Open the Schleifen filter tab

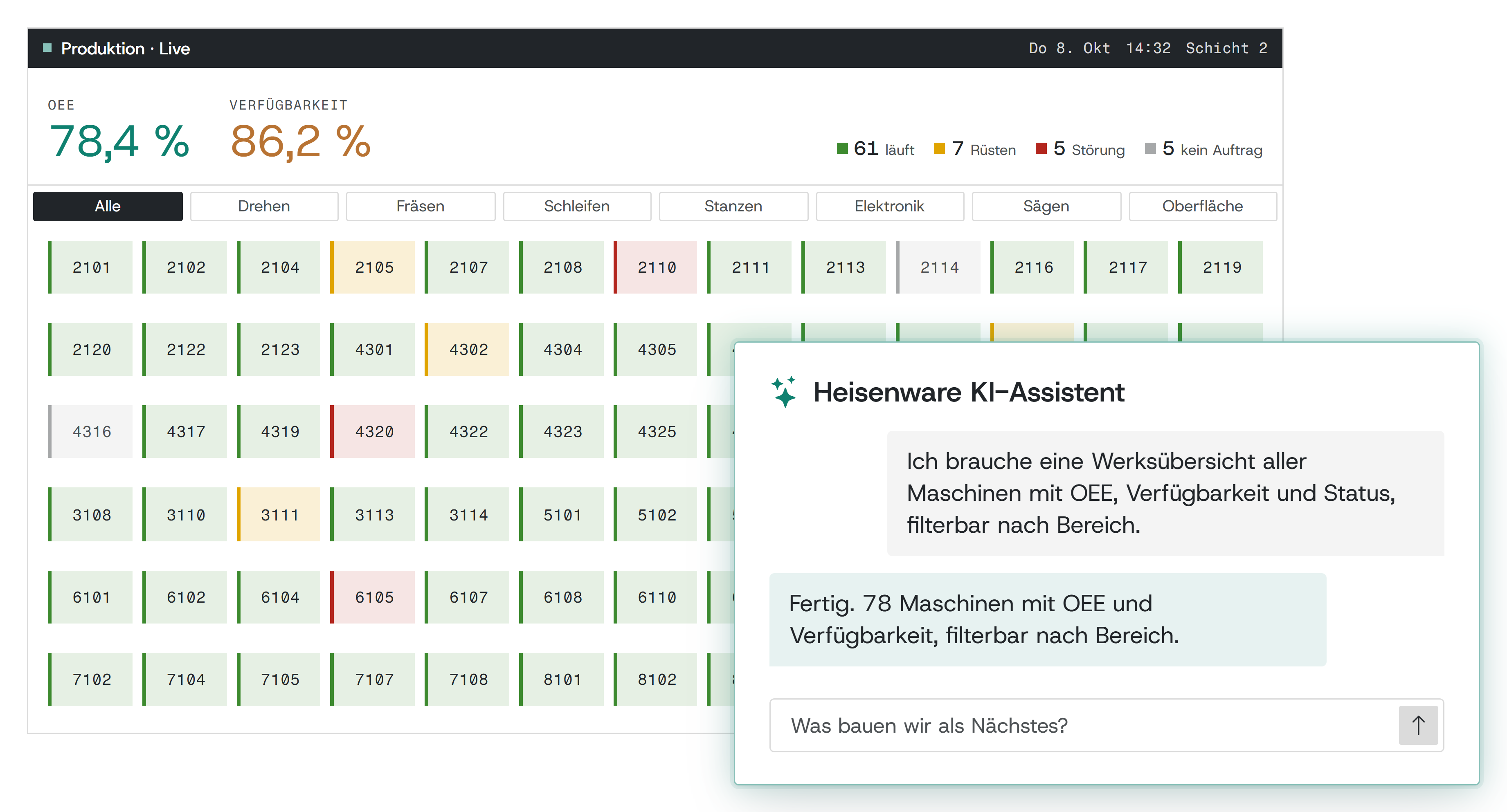(x=577, y=206)
